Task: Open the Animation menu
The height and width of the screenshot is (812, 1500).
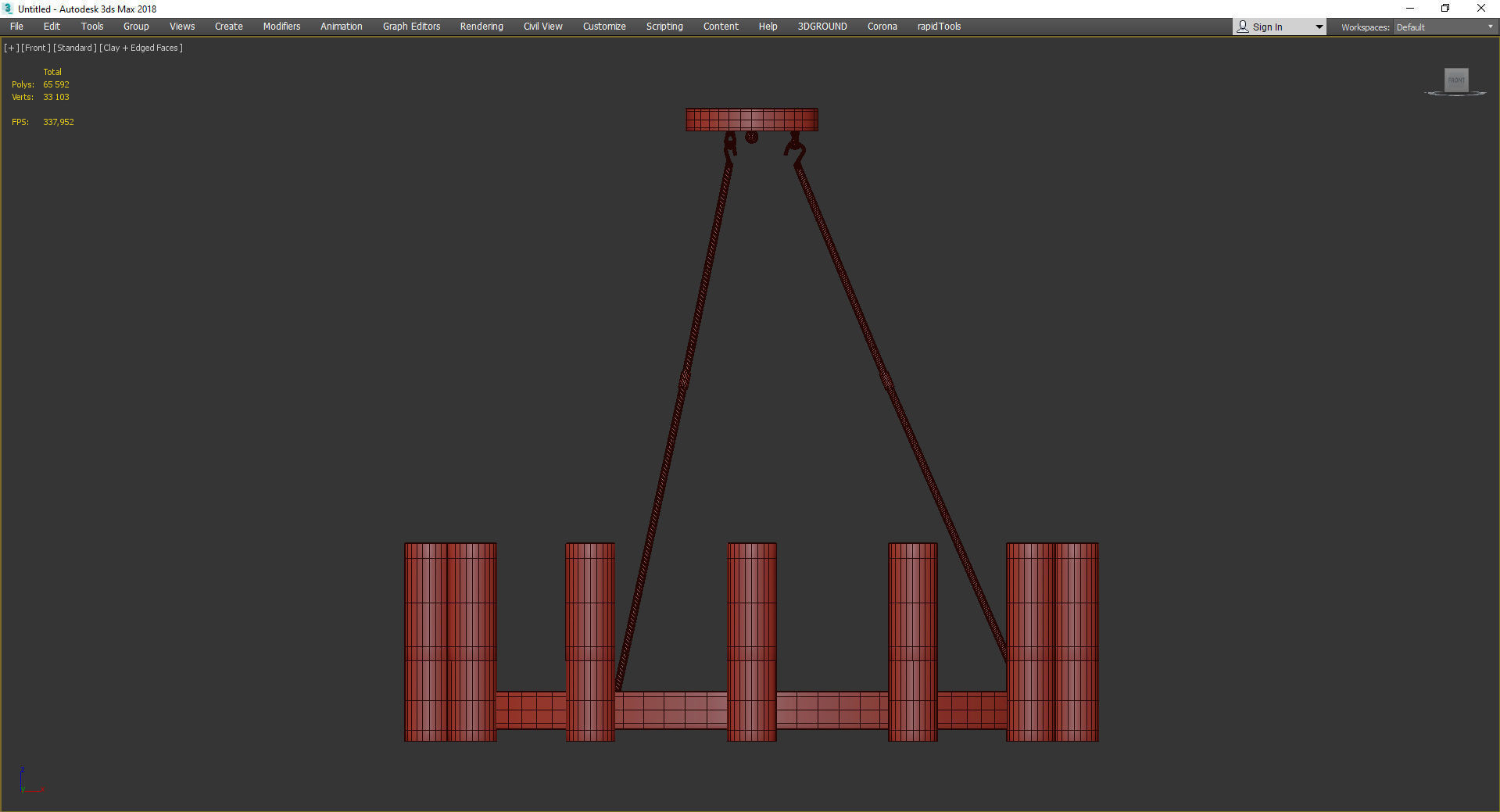Action: pos(342,27)
